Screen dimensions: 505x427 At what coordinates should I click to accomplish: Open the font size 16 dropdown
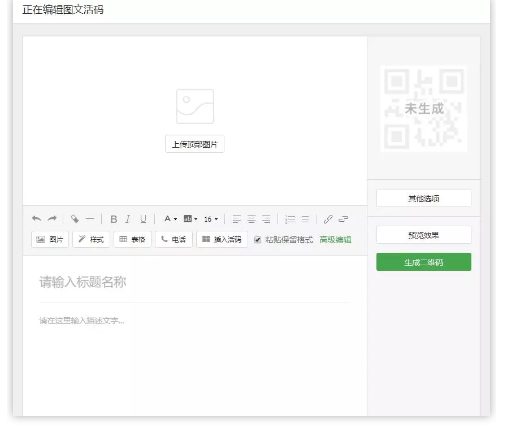(x=211, y=219)
